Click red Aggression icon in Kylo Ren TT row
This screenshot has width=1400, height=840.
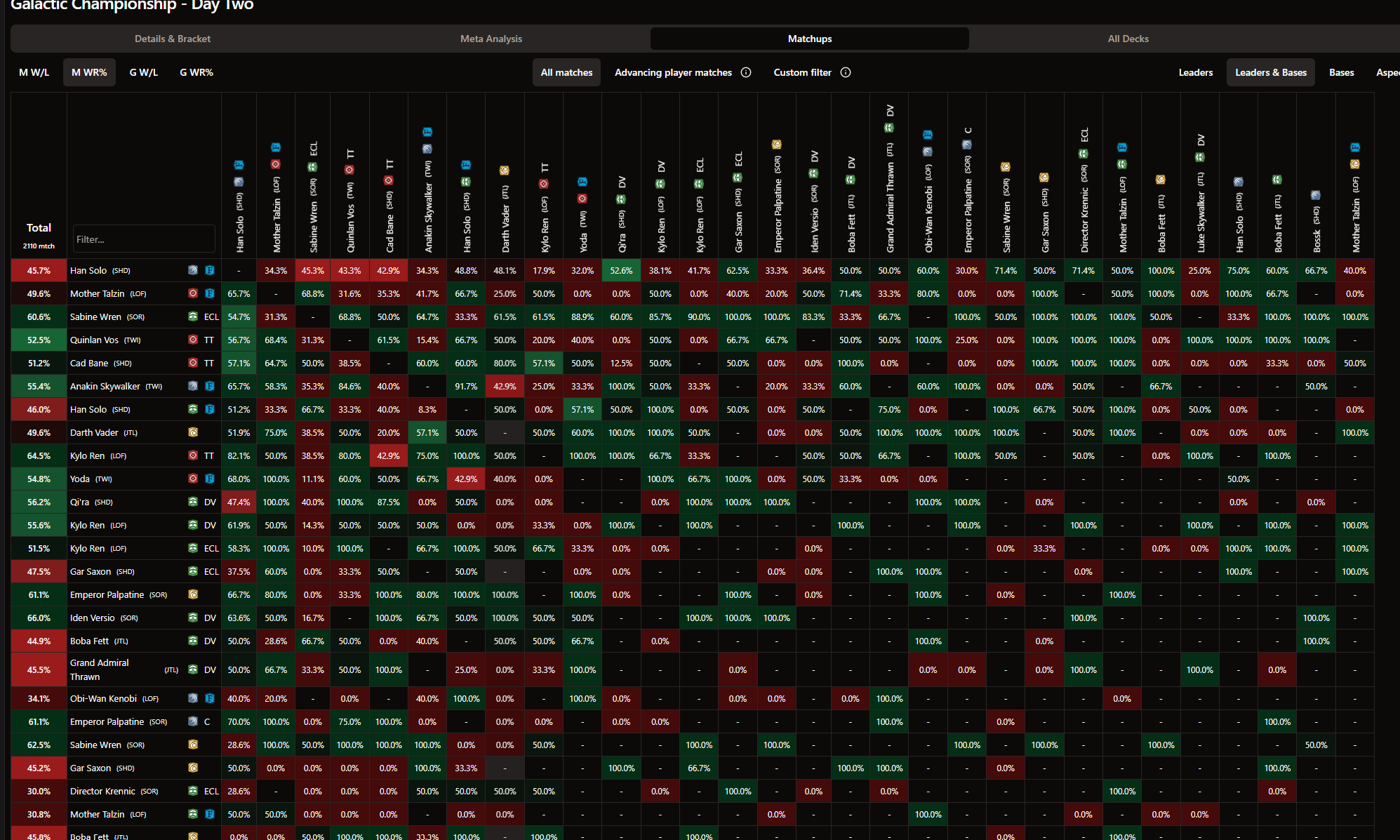click(x=193, y=455)
